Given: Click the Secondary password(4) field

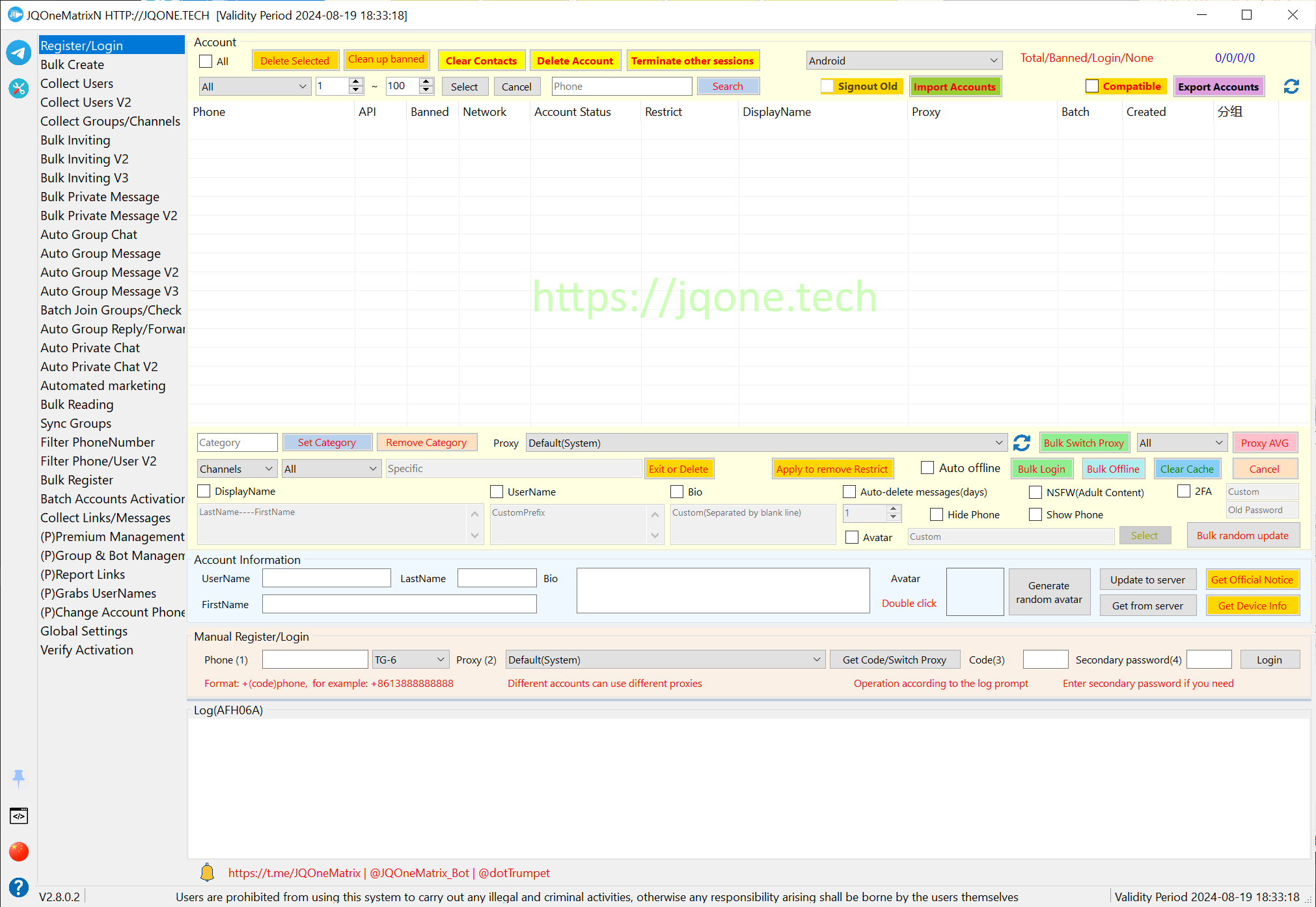Looking at the screenshot, I should tap(1209, 660).
